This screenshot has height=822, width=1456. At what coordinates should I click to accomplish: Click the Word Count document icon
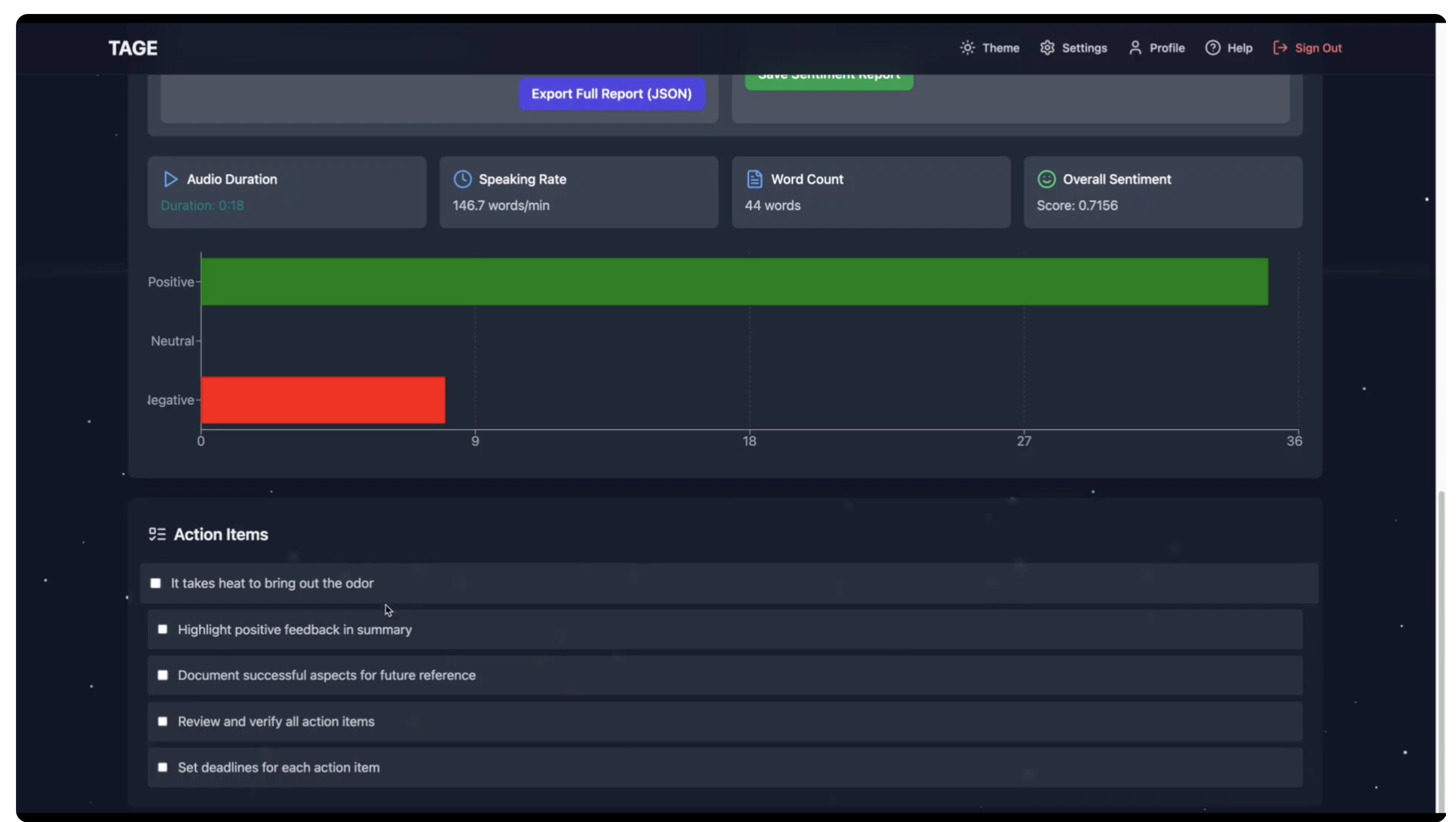point(754,179)
